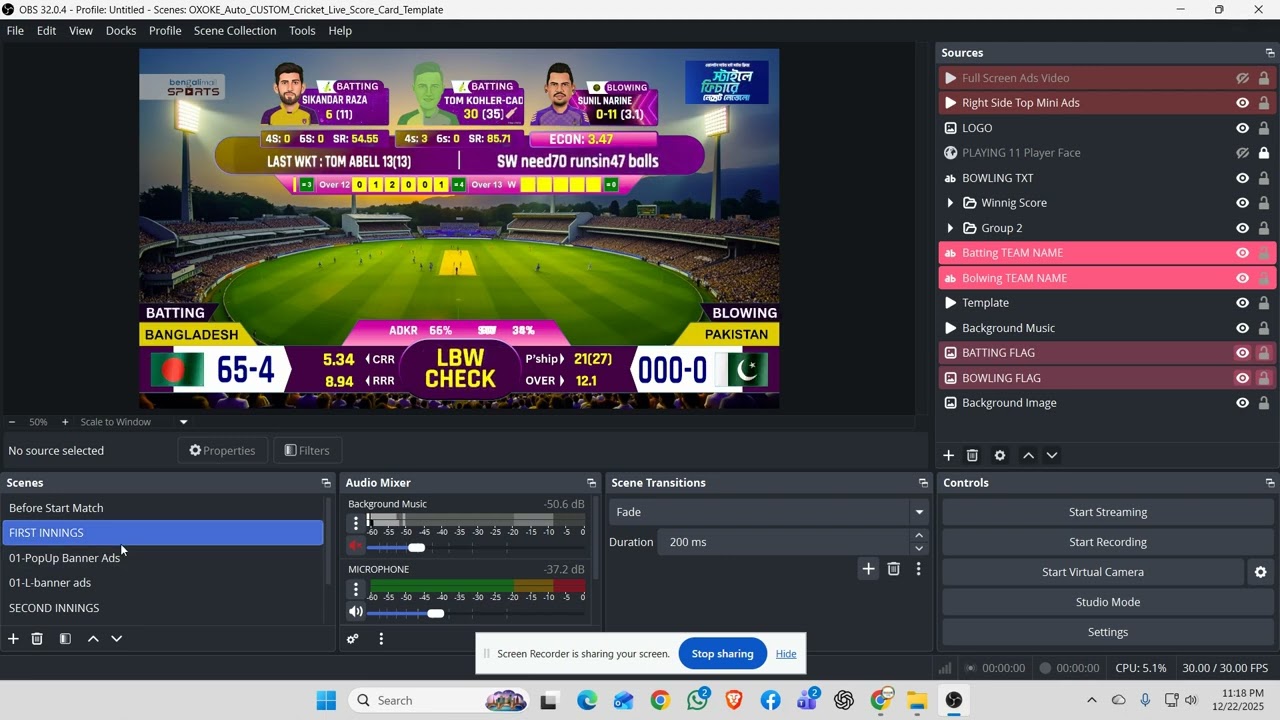Increase transition duration stepper

(x=919, y=536)
